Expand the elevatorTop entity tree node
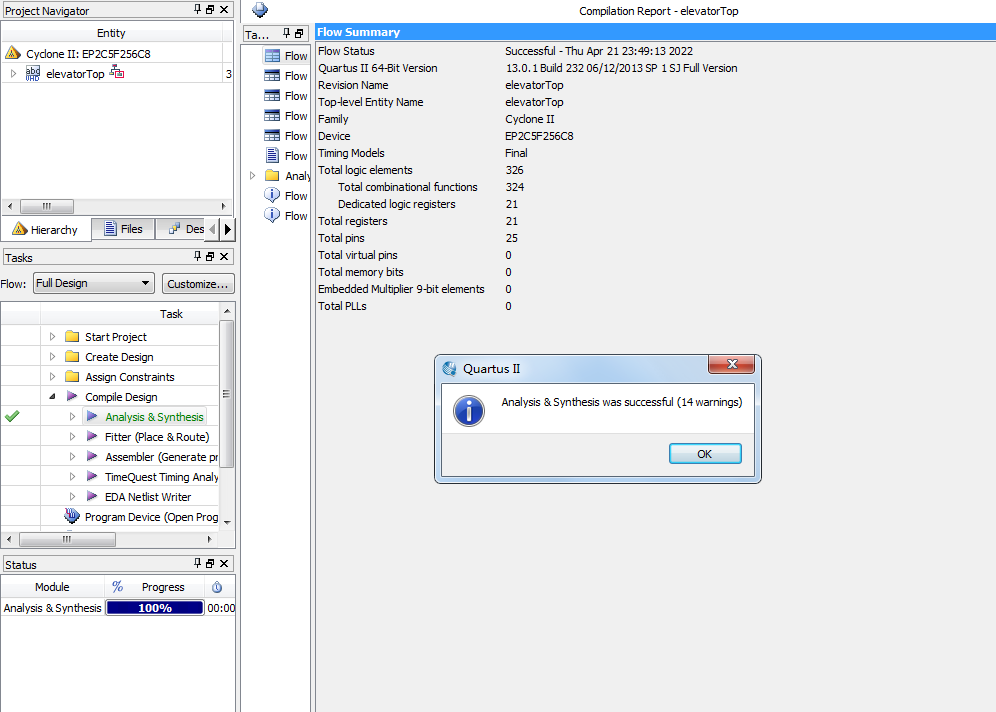This screenshot has width=996, height=712. point(13,74)
